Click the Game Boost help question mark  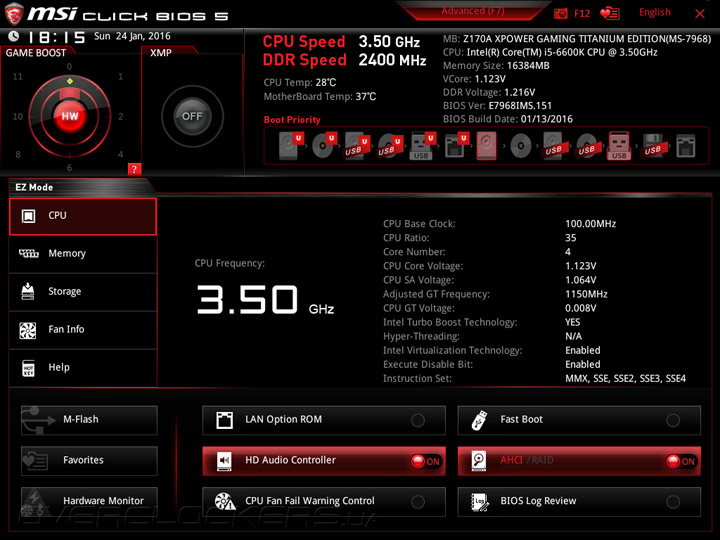(x=134, y=169)
